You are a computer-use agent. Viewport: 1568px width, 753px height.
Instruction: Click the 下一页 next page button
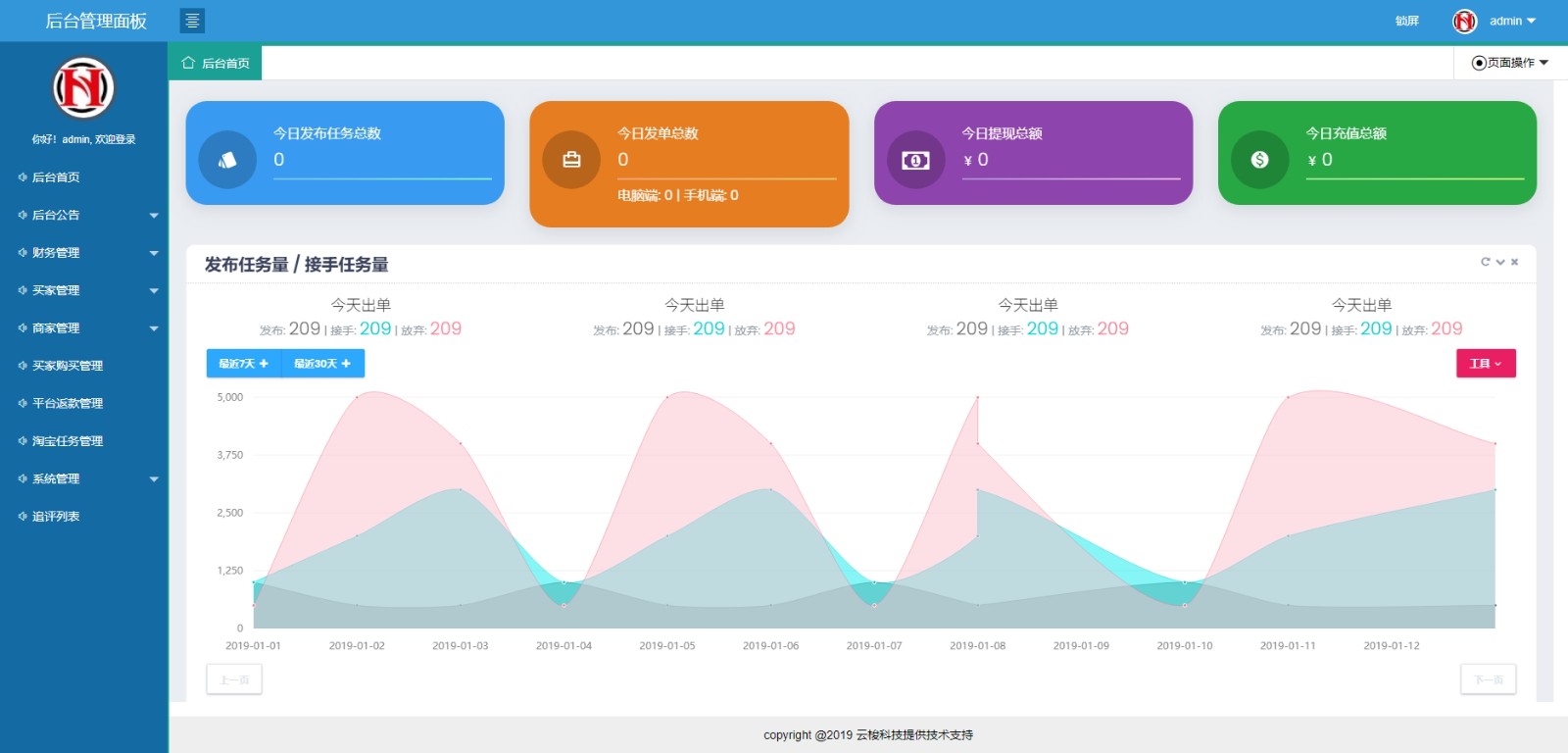click(x=1489, y=679)
